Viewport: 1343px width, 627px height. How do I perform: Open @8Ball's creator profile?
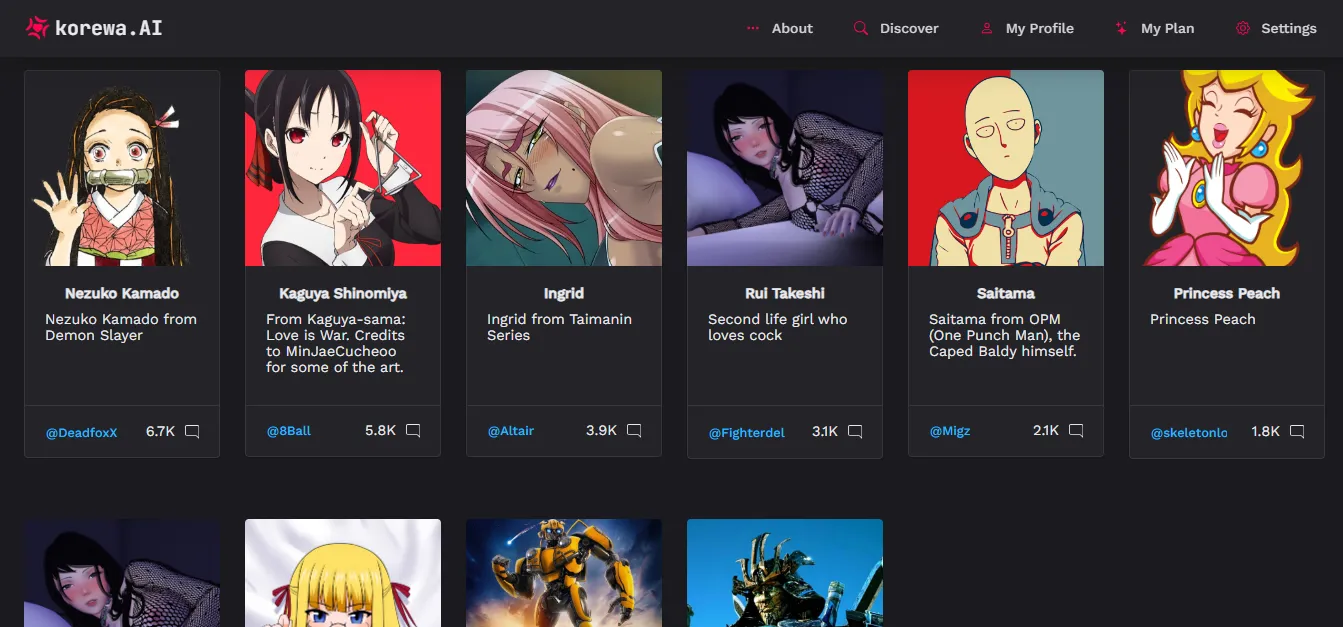click(x=287, y=430)
